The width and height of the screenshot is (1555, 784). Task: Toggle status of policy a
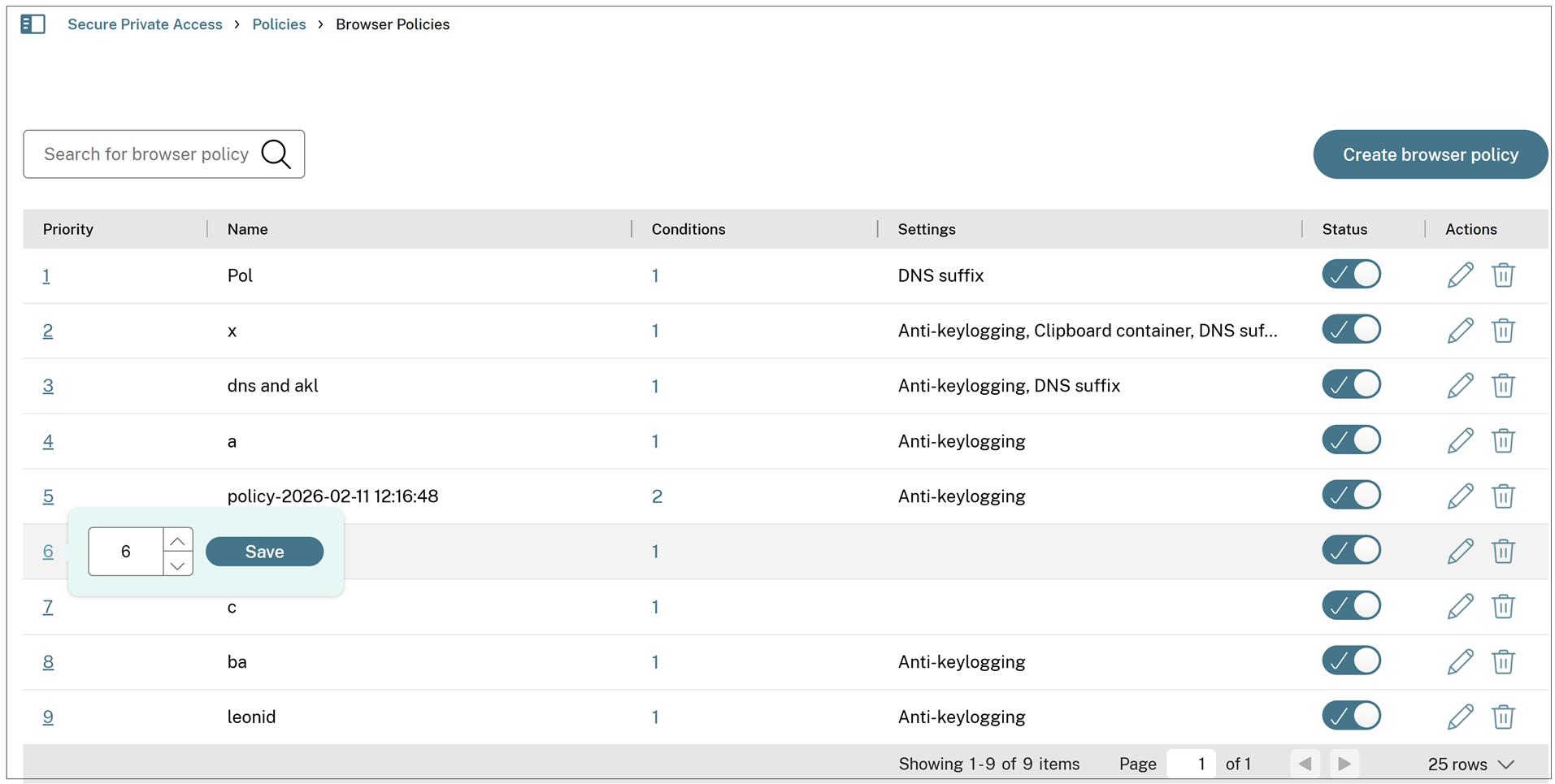coord(1351,440)
